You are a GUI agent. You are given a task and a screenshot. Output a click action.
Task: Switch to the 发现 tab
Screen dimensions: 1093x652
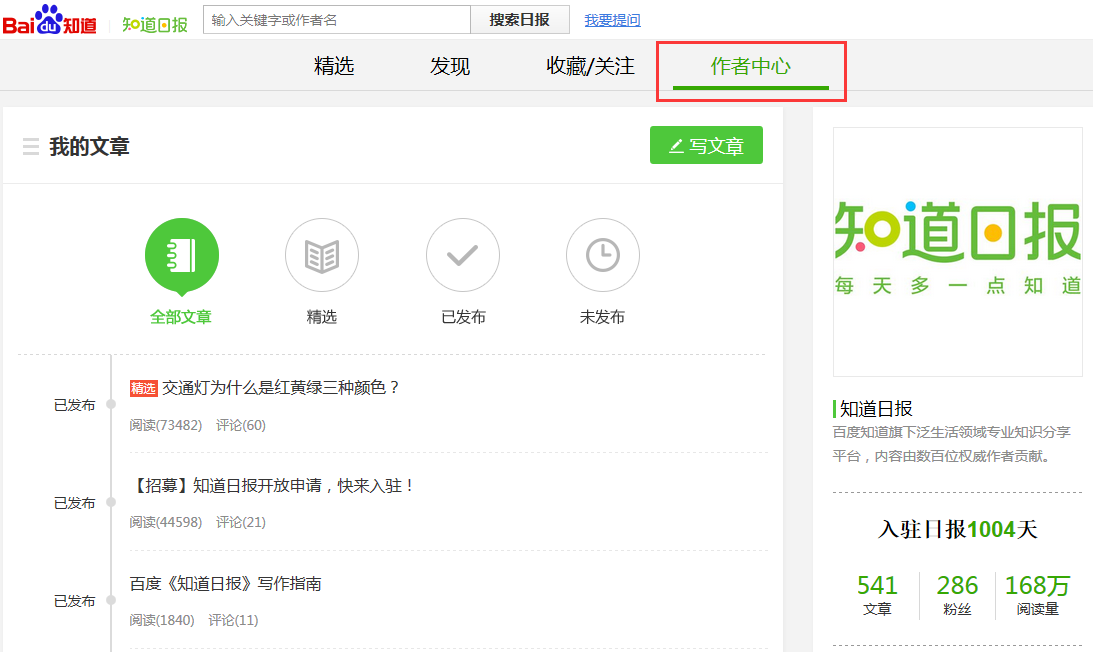[450, 66]
